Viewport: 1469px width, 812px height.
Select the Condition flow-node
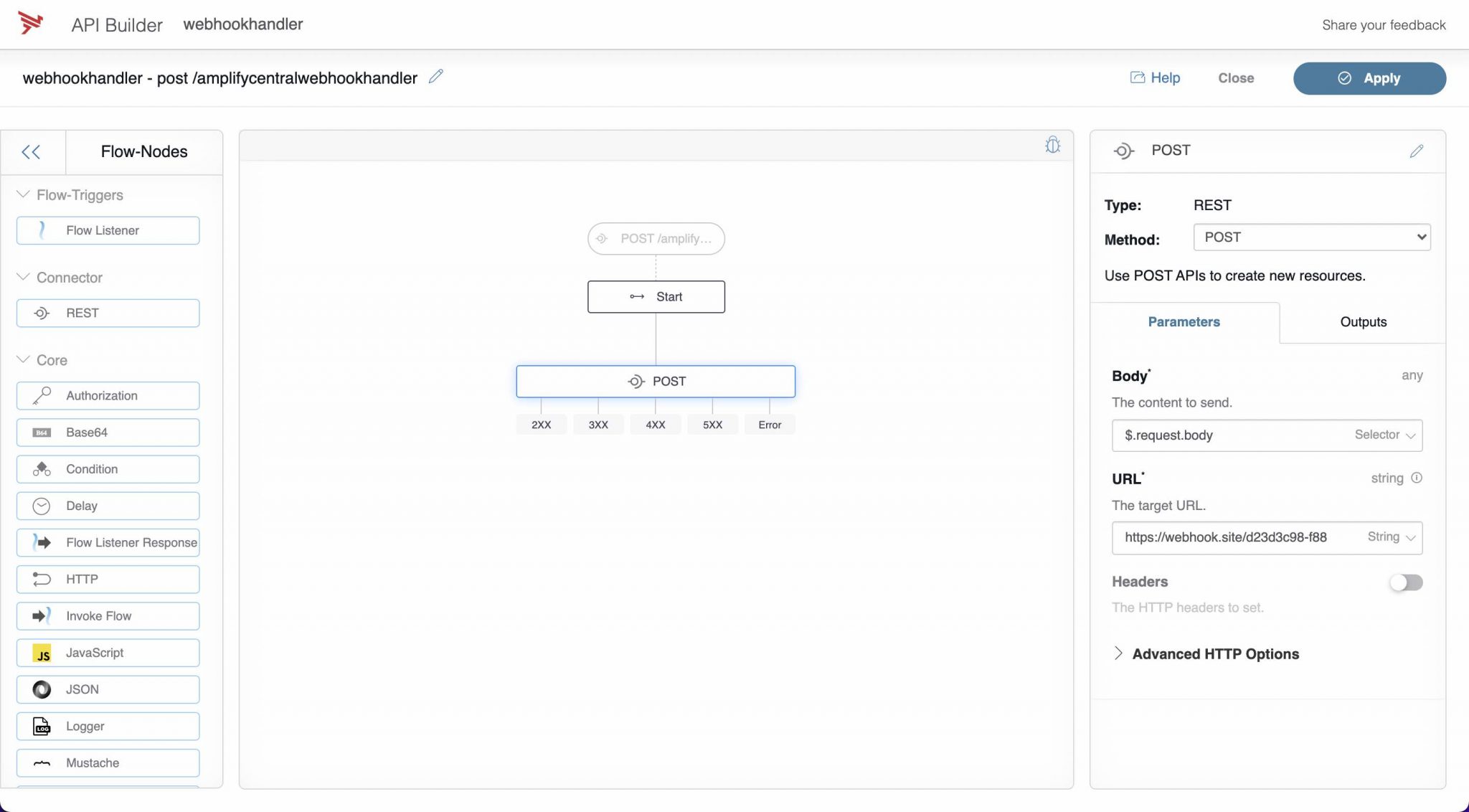click(108, 469)
